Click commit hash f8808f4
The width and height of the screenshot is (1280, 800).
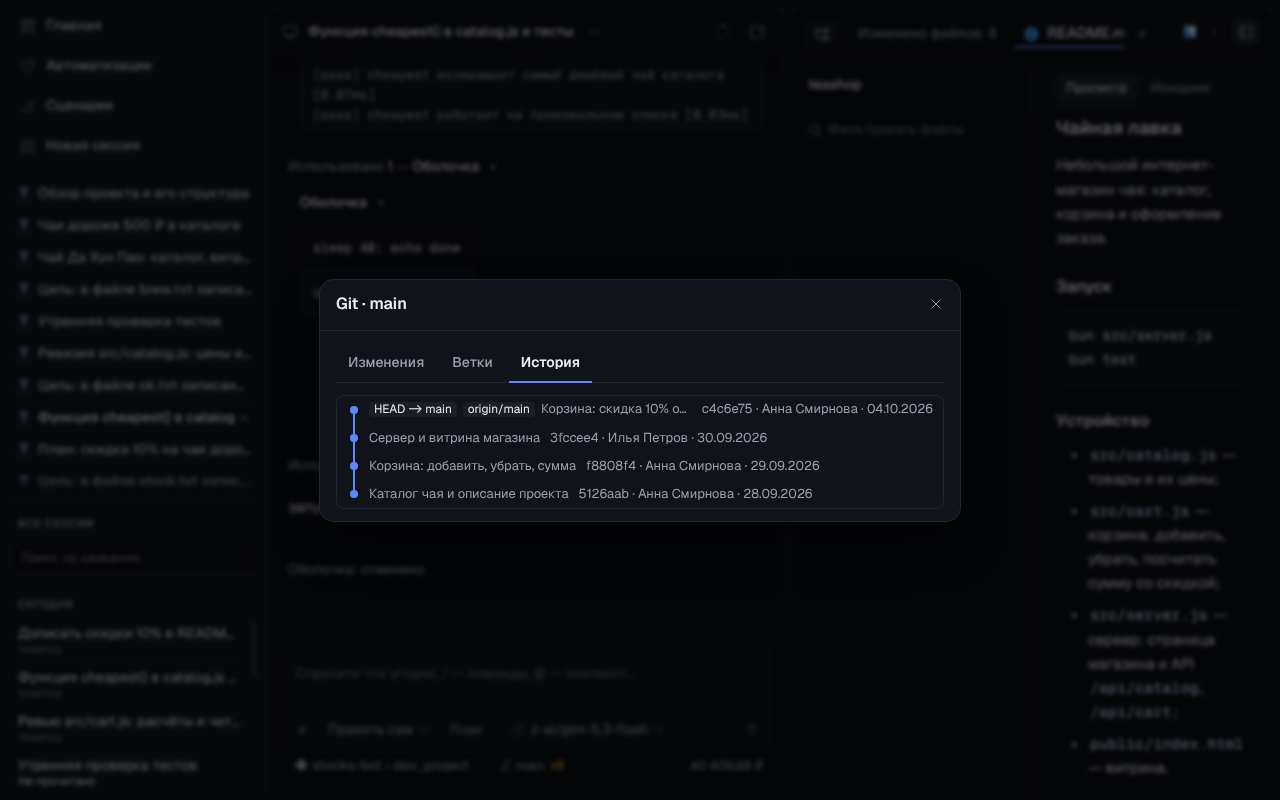(x=611, y=466)
